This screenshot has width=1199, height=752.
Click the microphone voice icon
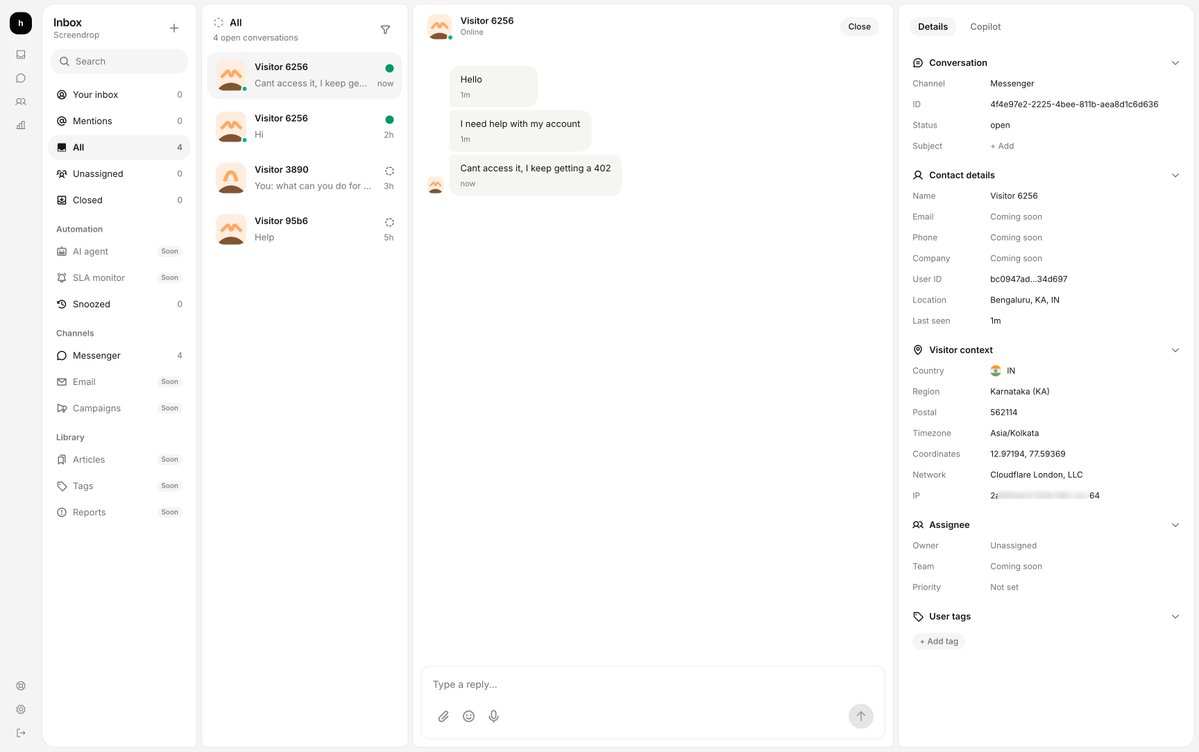tap(494, 717)
